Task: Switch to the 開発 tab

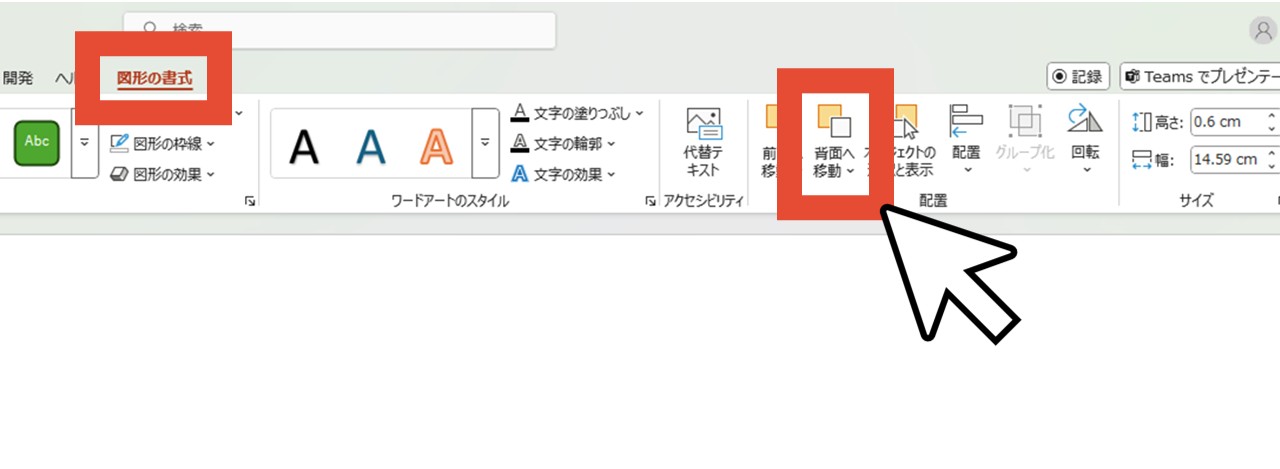Action: [x=17, y=77]
